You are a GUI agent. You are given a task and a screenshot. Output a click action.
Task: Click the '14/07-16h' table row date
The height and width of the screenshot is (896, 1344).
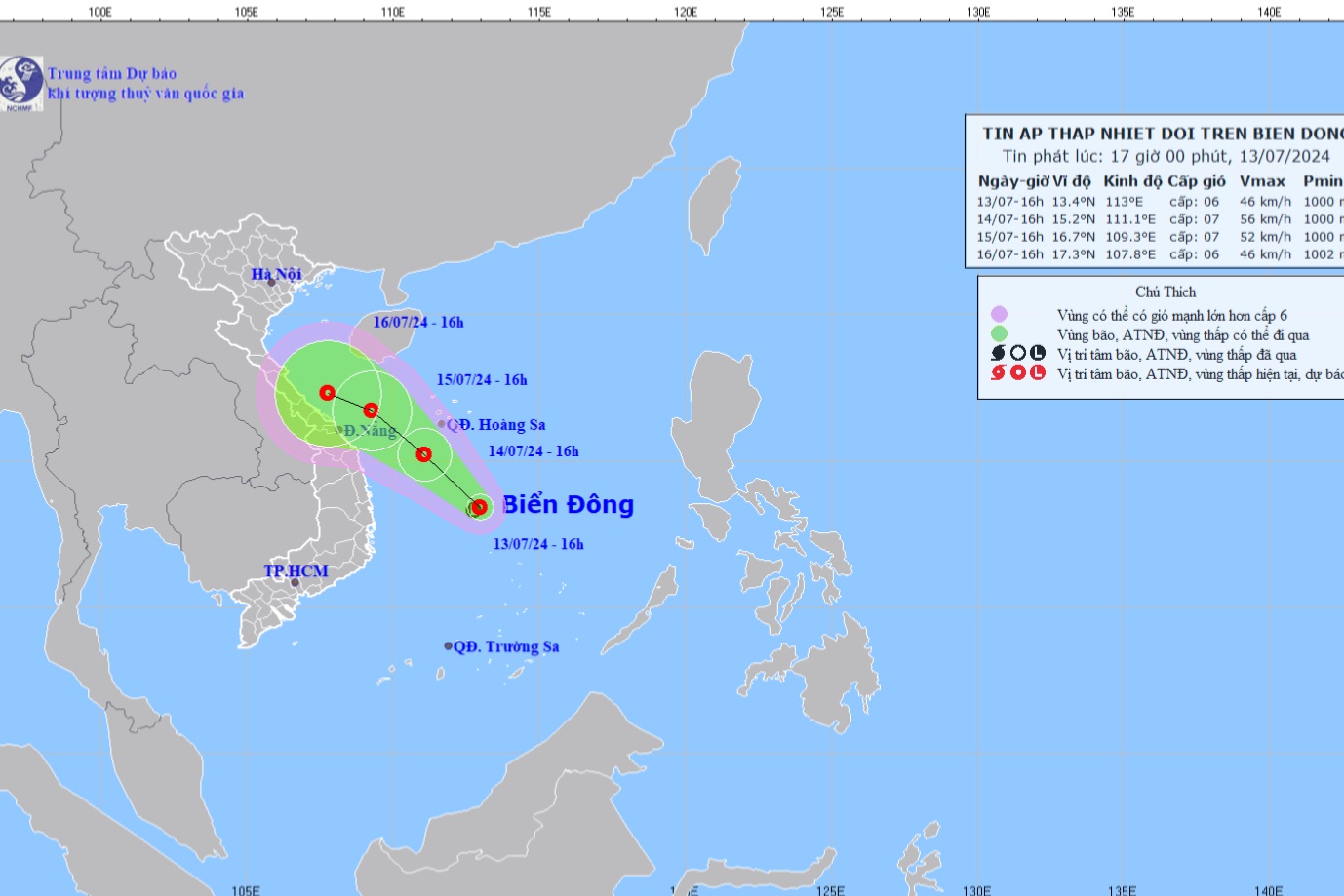[x=1010, y=219]
